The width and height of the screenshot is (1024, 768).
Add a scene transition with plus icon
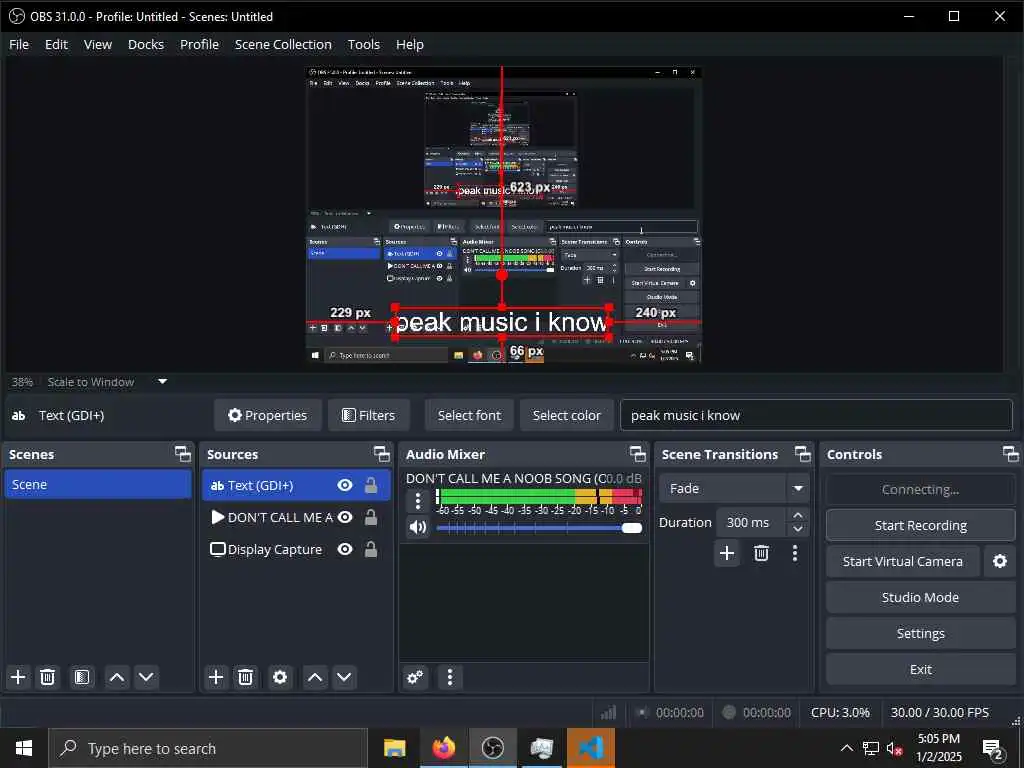727,553
